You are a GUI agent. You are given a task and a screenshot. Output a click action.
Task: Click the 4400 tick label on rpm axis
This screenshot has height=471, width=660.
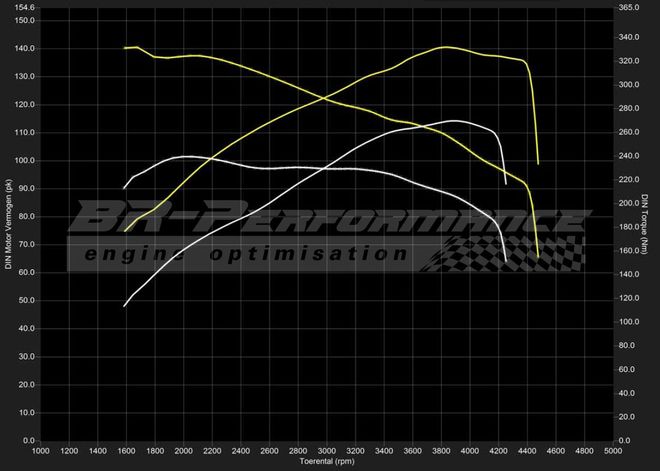[x=529, y=452]
